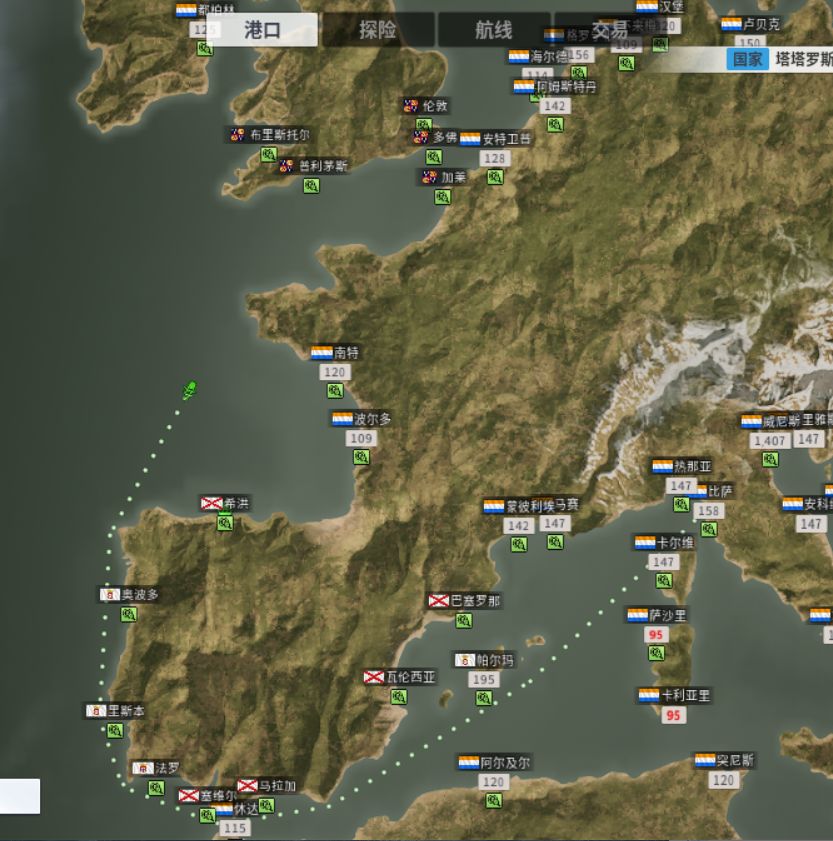Image resolution: width=833 pixels, height=841 pixels.
Task: Click red price 95 under 卡利亚里
Action: click(673, 715)
